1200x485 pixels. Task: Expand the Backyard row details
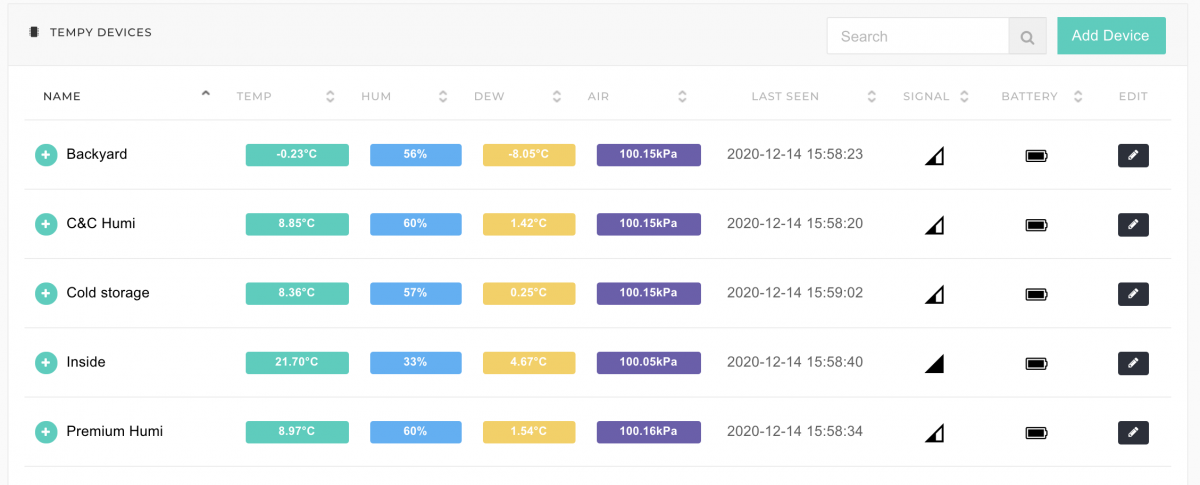pos(45,155)
